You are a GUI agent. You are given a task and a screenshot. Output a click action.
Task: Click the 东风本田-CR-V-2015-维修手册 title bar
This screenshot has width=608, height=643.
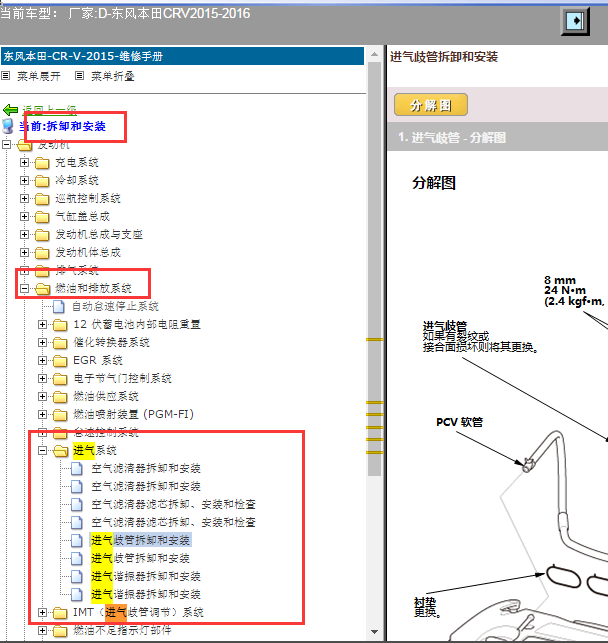coord(182,56)
